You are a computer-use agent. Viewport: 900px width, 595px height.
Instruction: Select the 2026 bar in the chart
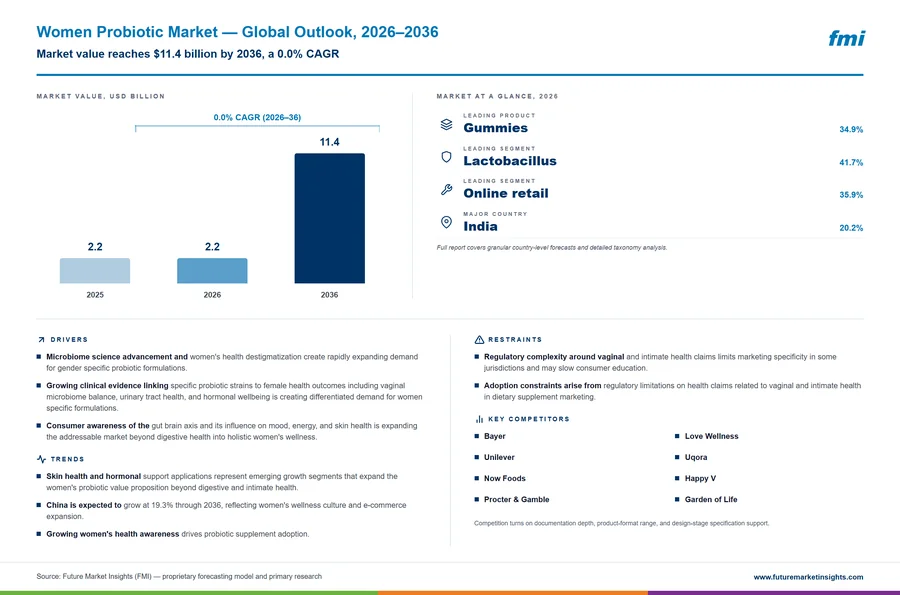[x=212, y=270]
